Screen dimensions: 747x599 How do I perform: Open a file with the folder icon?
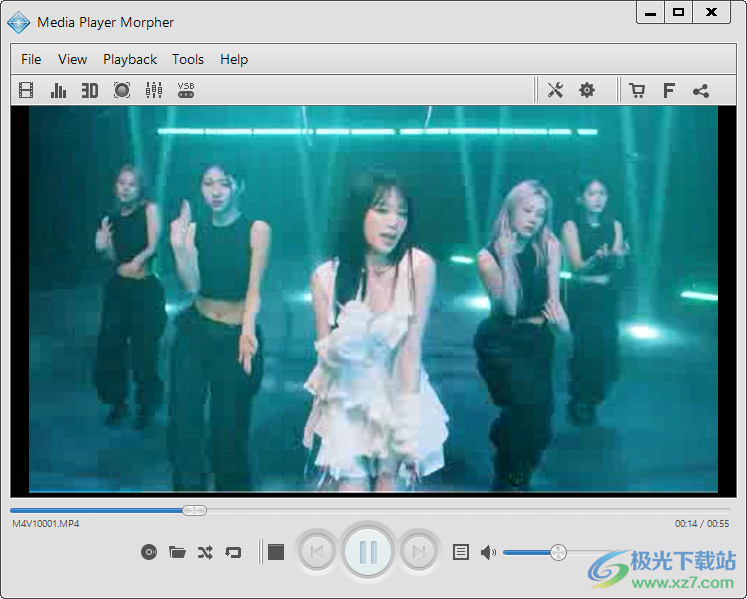click(x=177, y=552)
